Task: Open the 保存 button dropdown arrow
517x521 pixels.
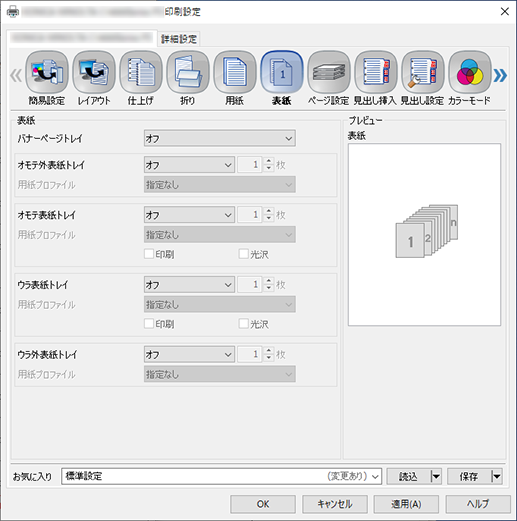Action: pyautogui.click(x=496, y=476)
